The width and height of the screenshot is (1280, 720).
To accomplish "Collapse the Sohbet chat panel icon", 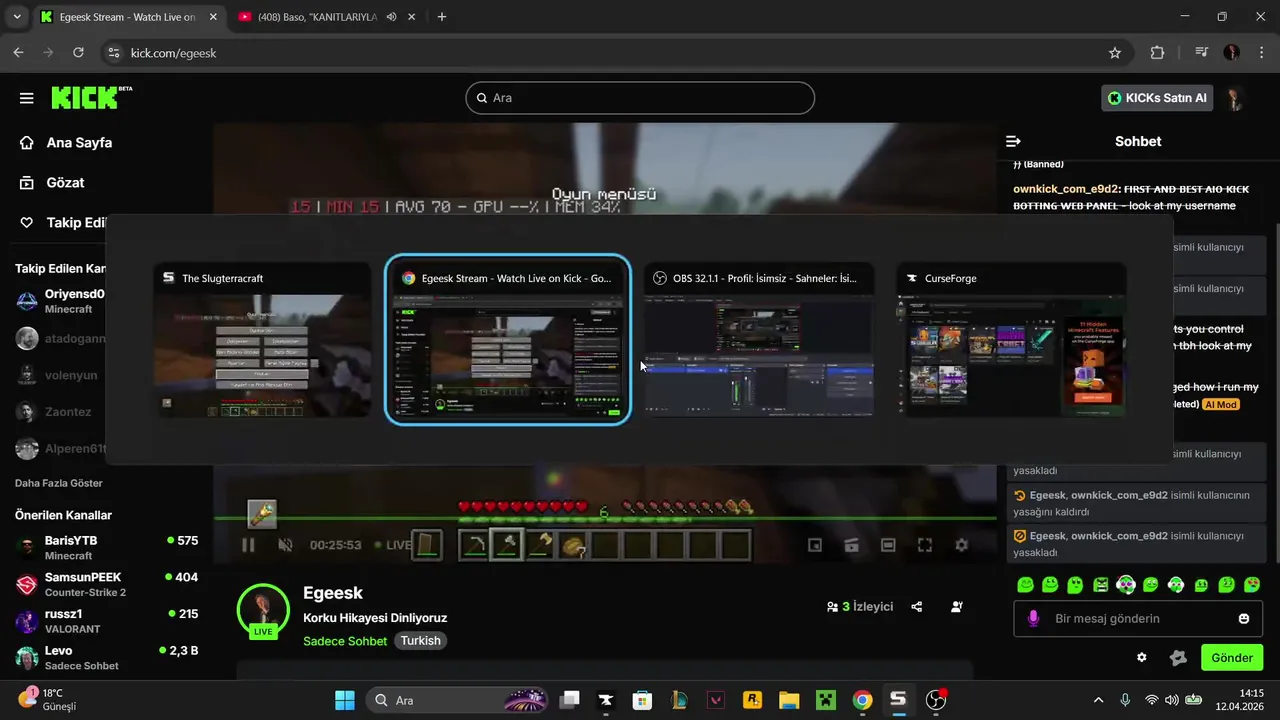I will [x=1013, y=141].
